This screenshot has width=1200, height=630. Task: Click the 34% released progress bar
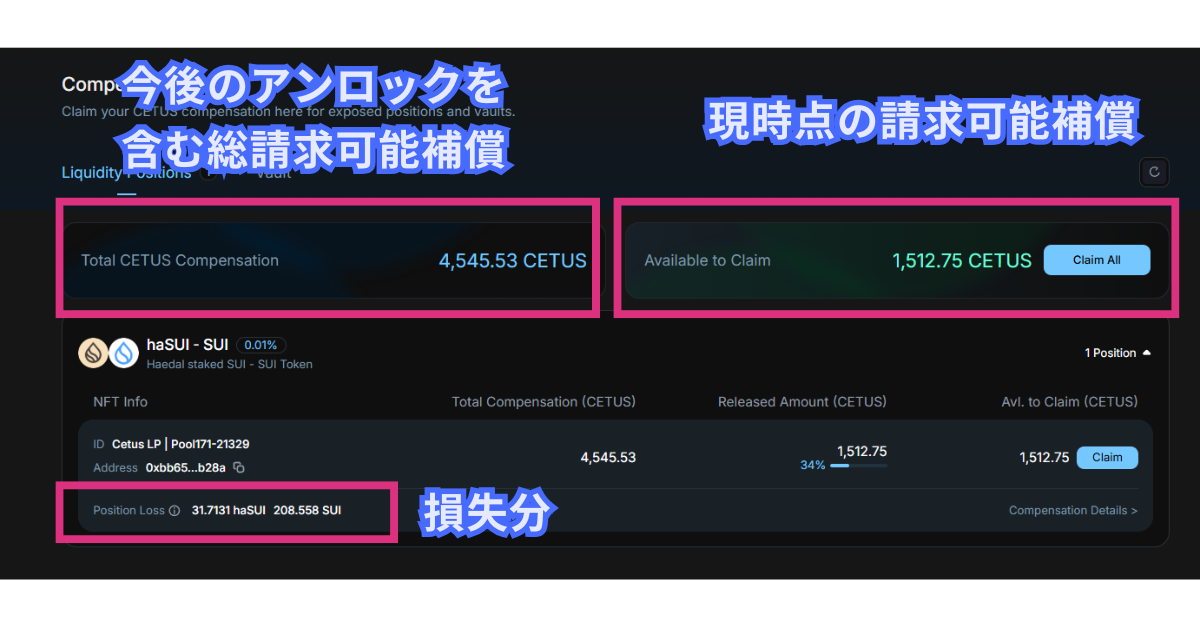(857, 465)
